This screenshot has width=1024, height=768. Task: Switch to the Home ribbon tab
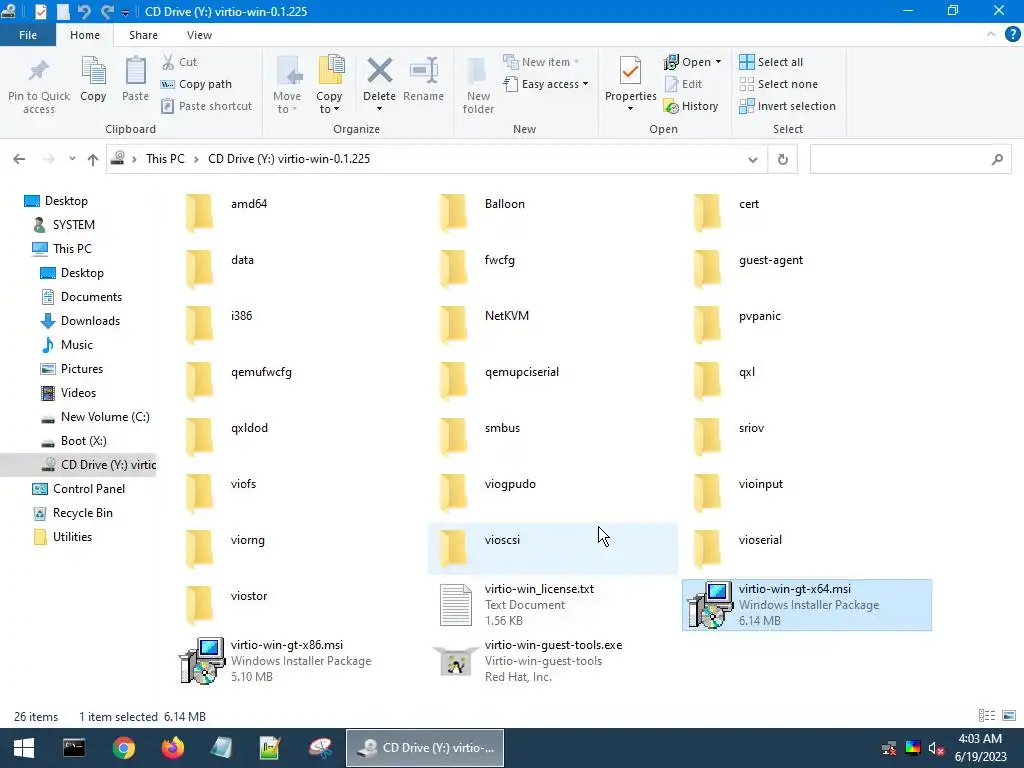pos(85,35)
